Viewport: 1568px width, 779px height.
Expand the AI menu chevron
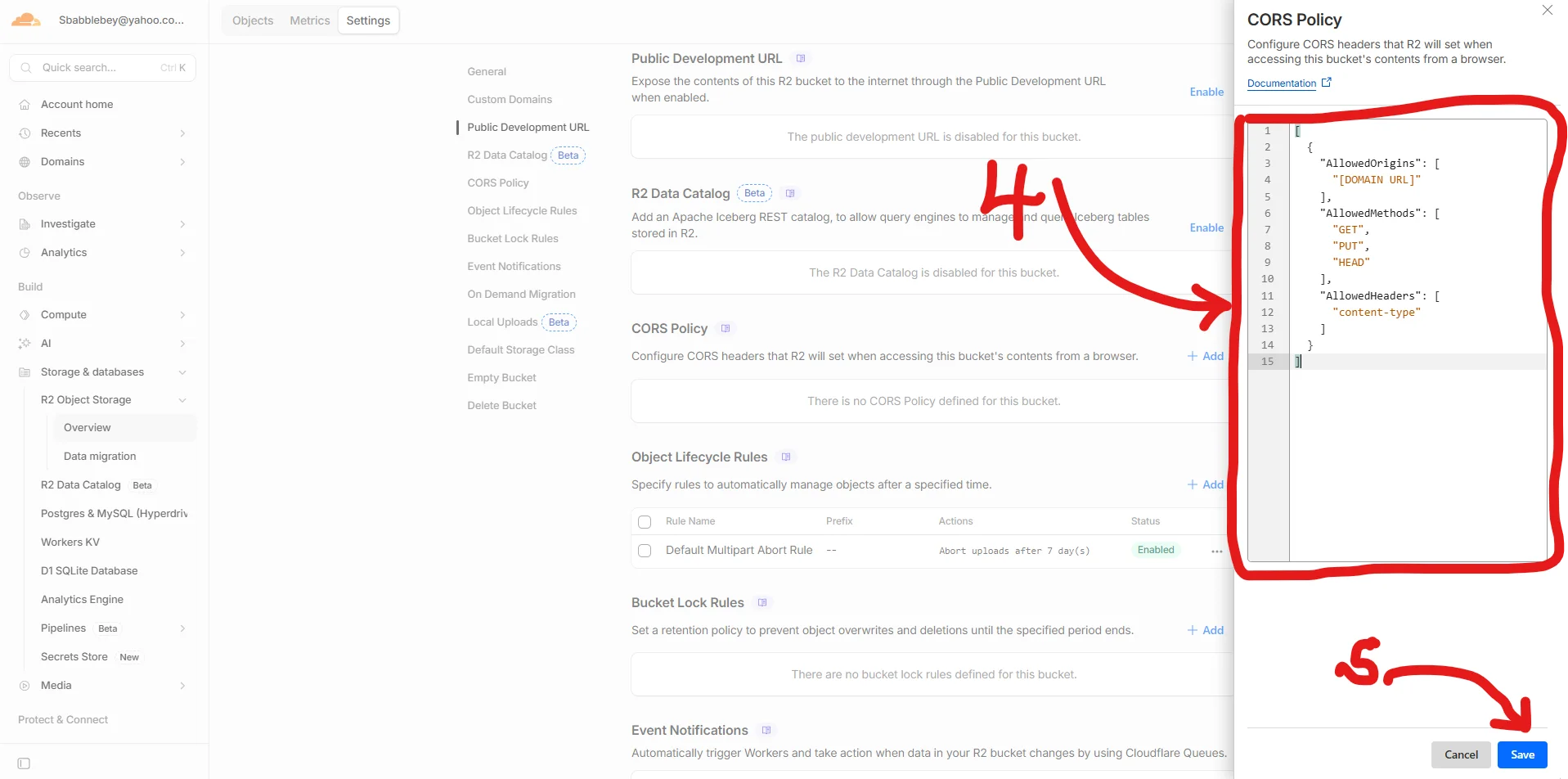182,344
